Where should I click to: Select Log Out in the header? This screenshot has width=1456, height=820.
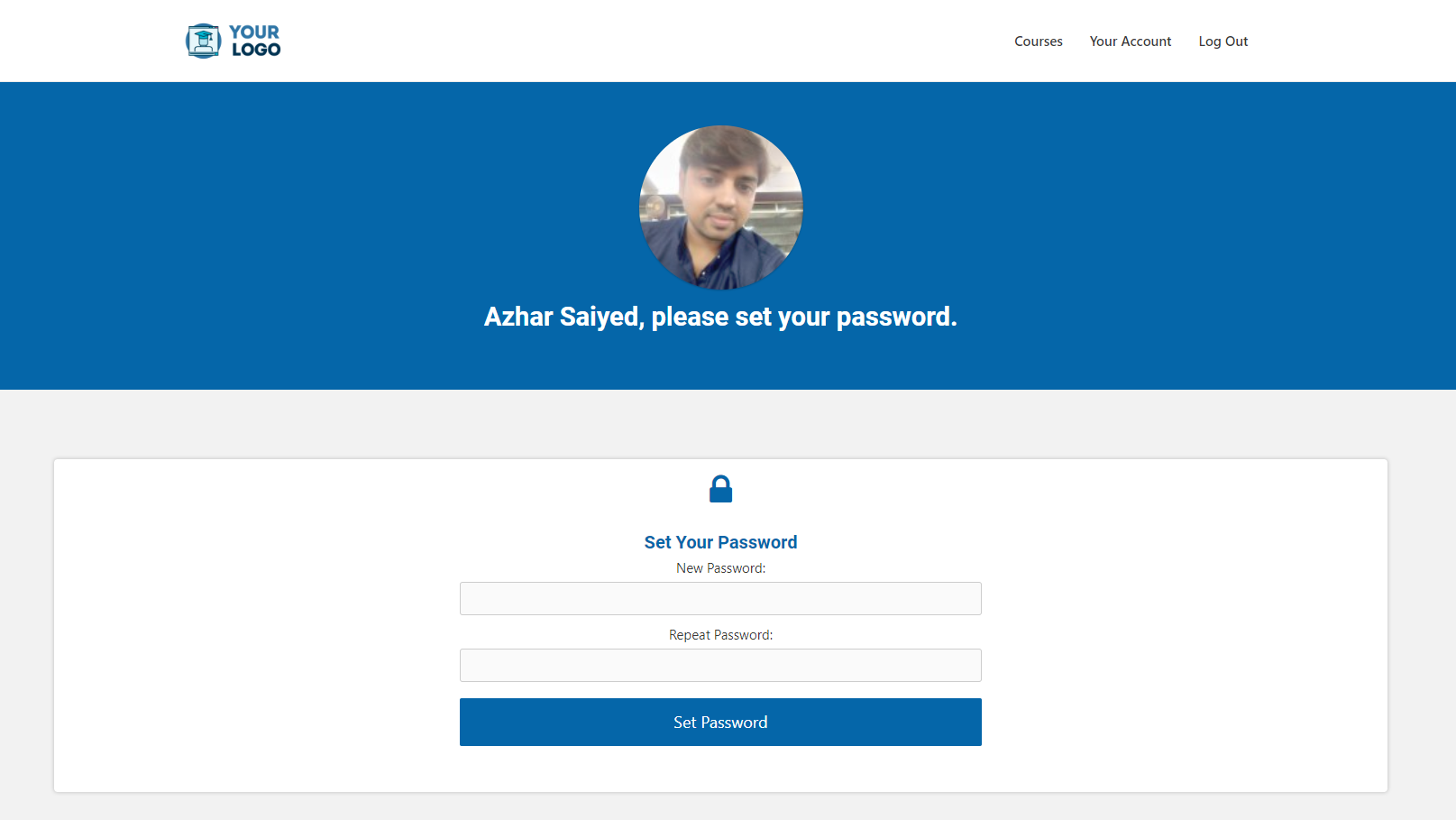(1222, 41)
